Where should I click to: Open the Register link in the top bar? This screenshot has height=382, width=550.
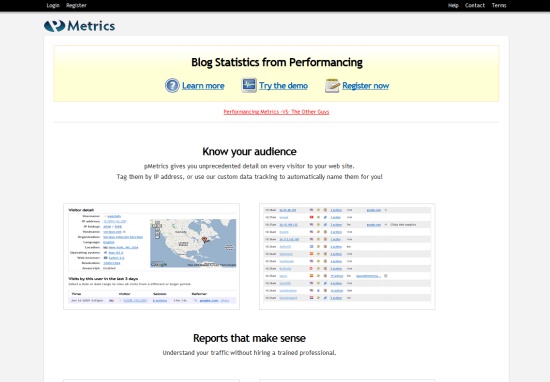point(76,5)
